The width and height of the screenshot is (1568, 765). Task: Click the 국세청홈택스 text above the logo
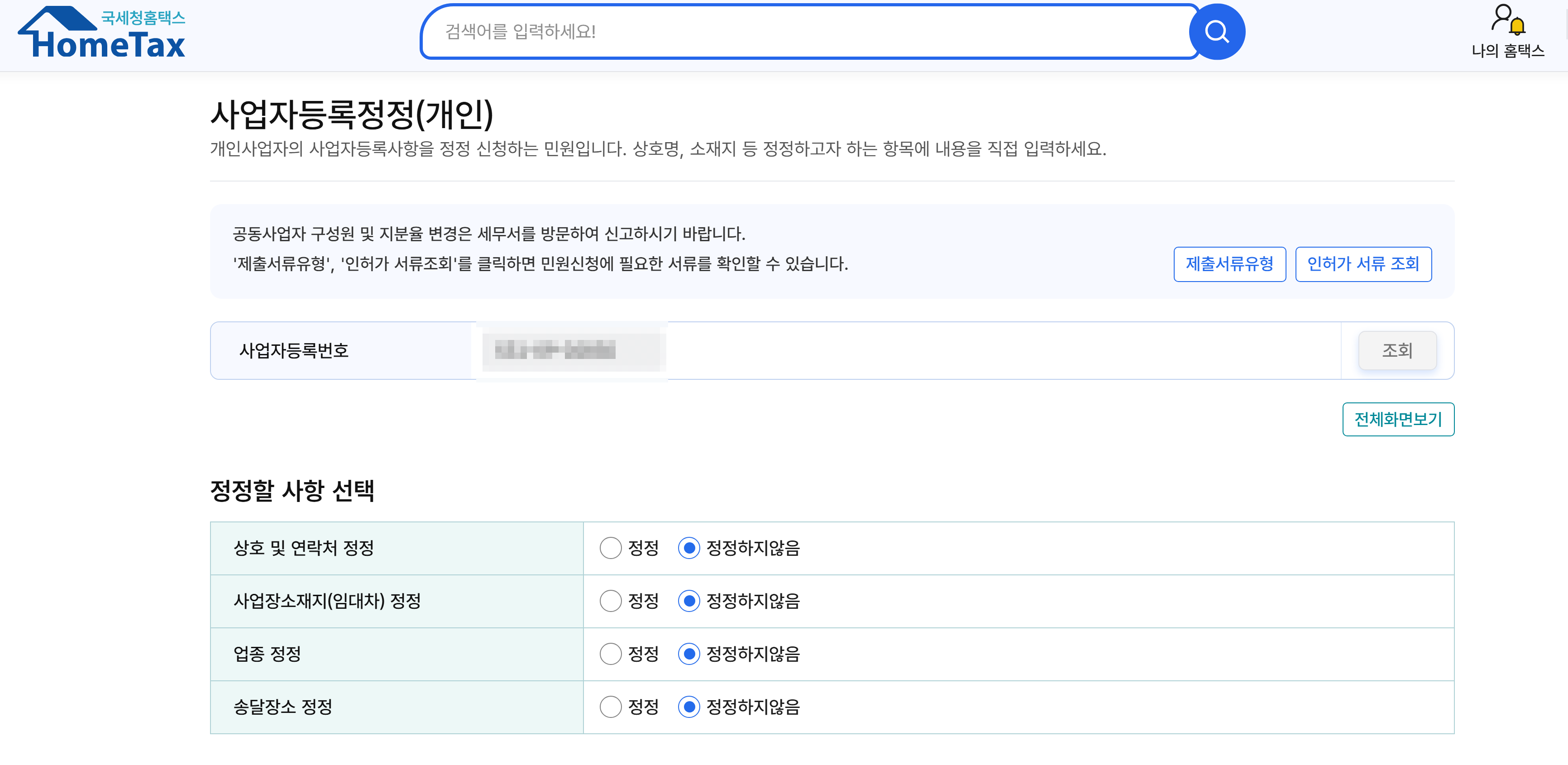[x=143, y=17]
